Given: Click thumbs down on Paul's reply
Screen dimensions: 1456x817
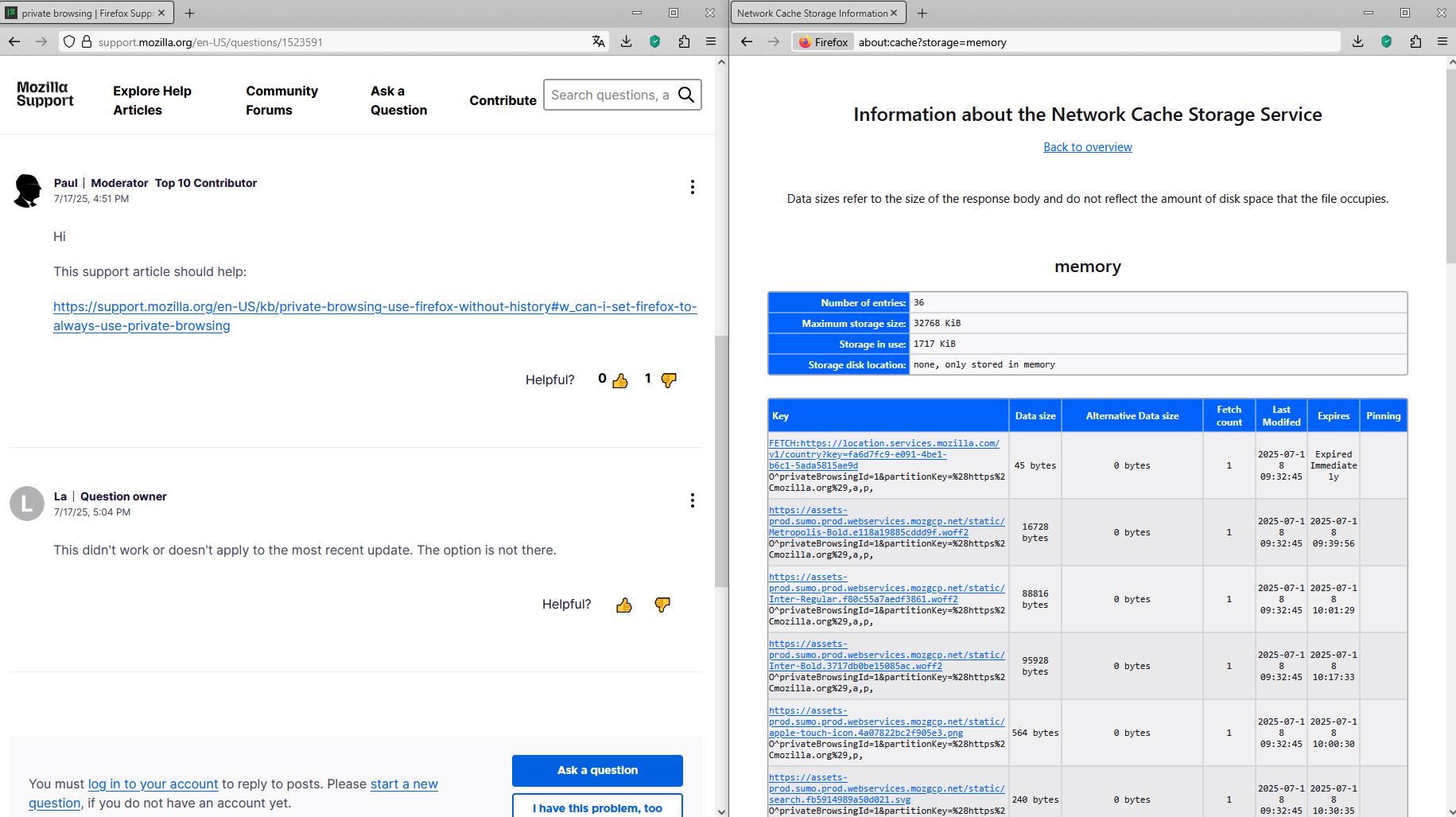Looking at the screenshot, I should [x=669, y=380].
